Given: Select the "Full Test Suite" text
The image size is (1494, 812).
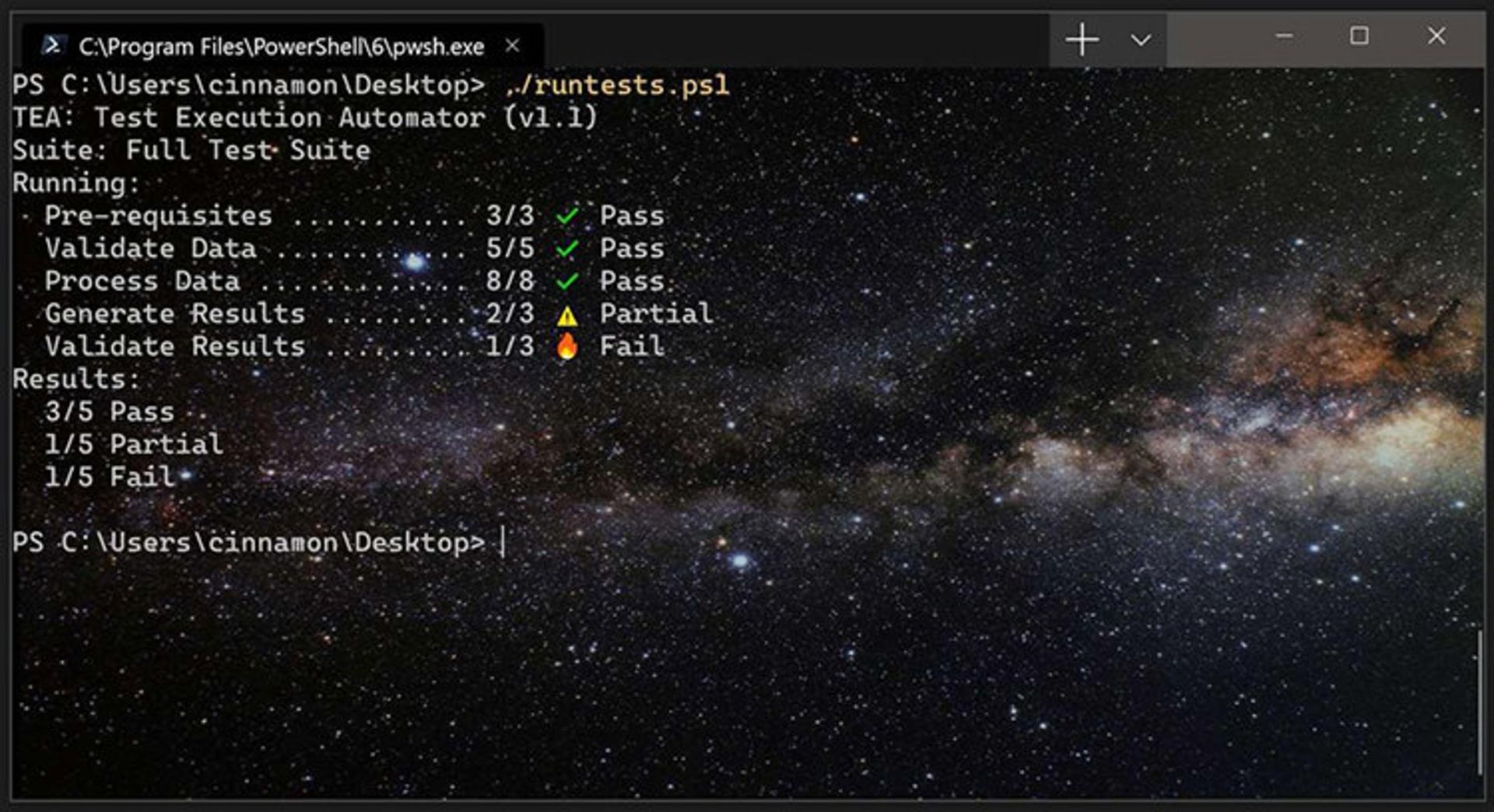Looking at the screenshot, I should pos(247,149).
